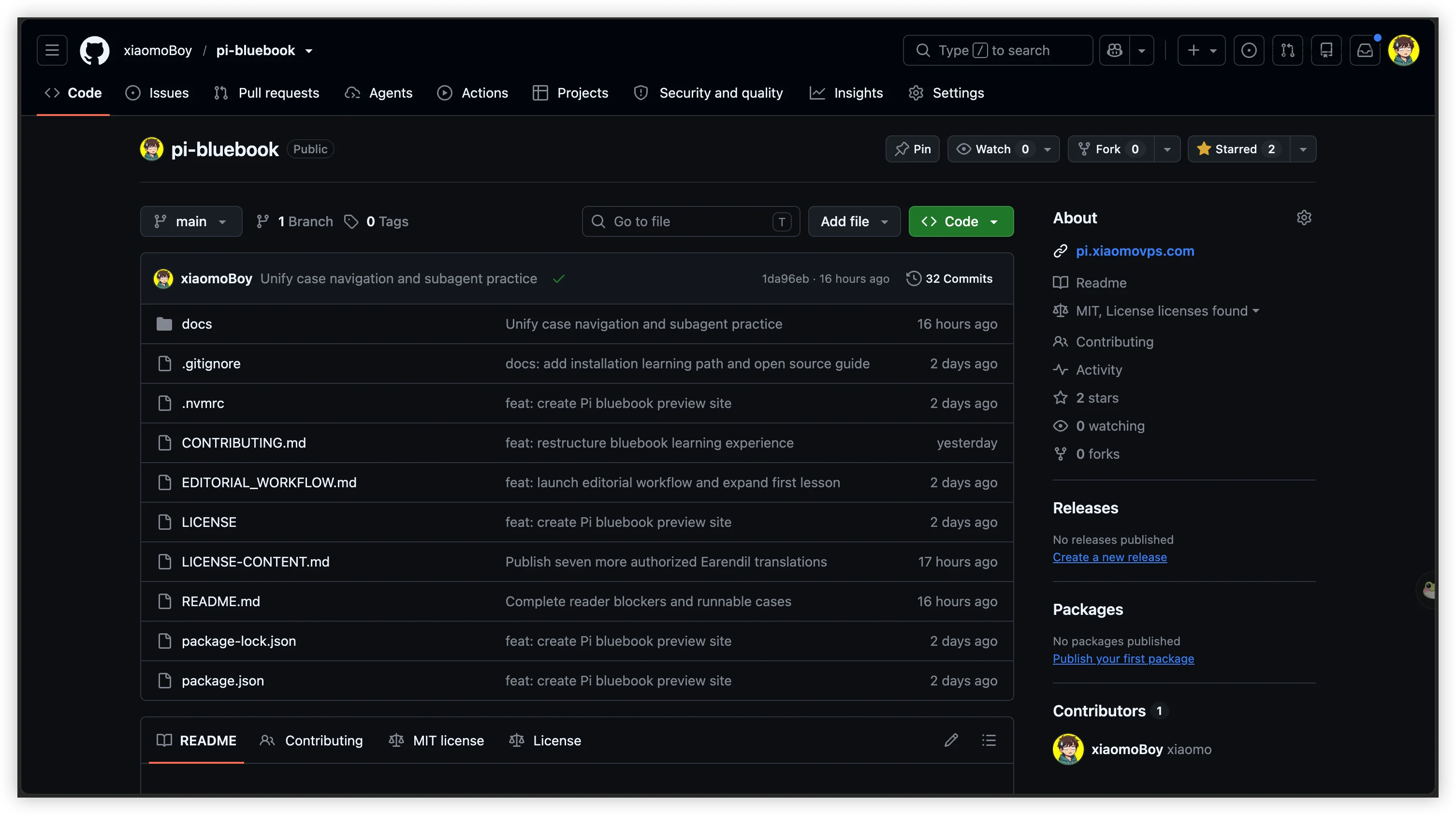Click the green commit status checkmark

[x=558, y=278]
